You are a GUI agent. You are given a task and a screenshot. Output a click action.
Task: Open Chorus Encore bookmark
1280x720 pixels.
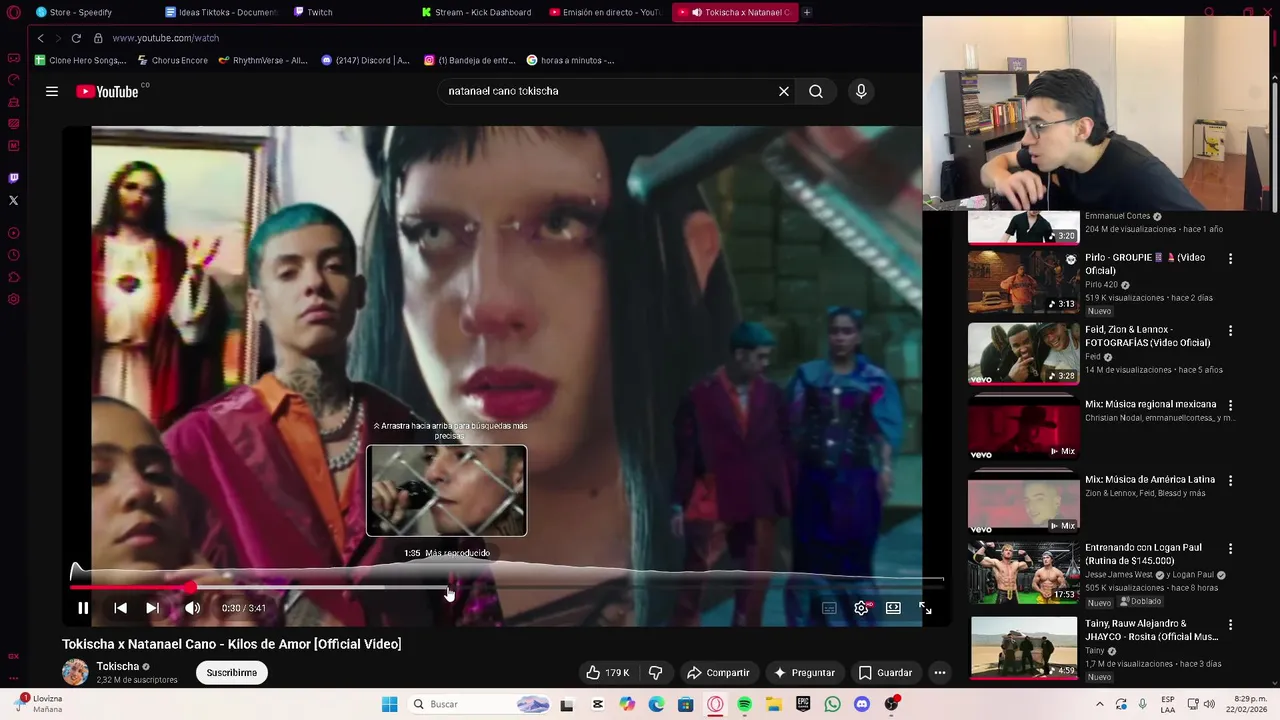click(x=172, y=60)
